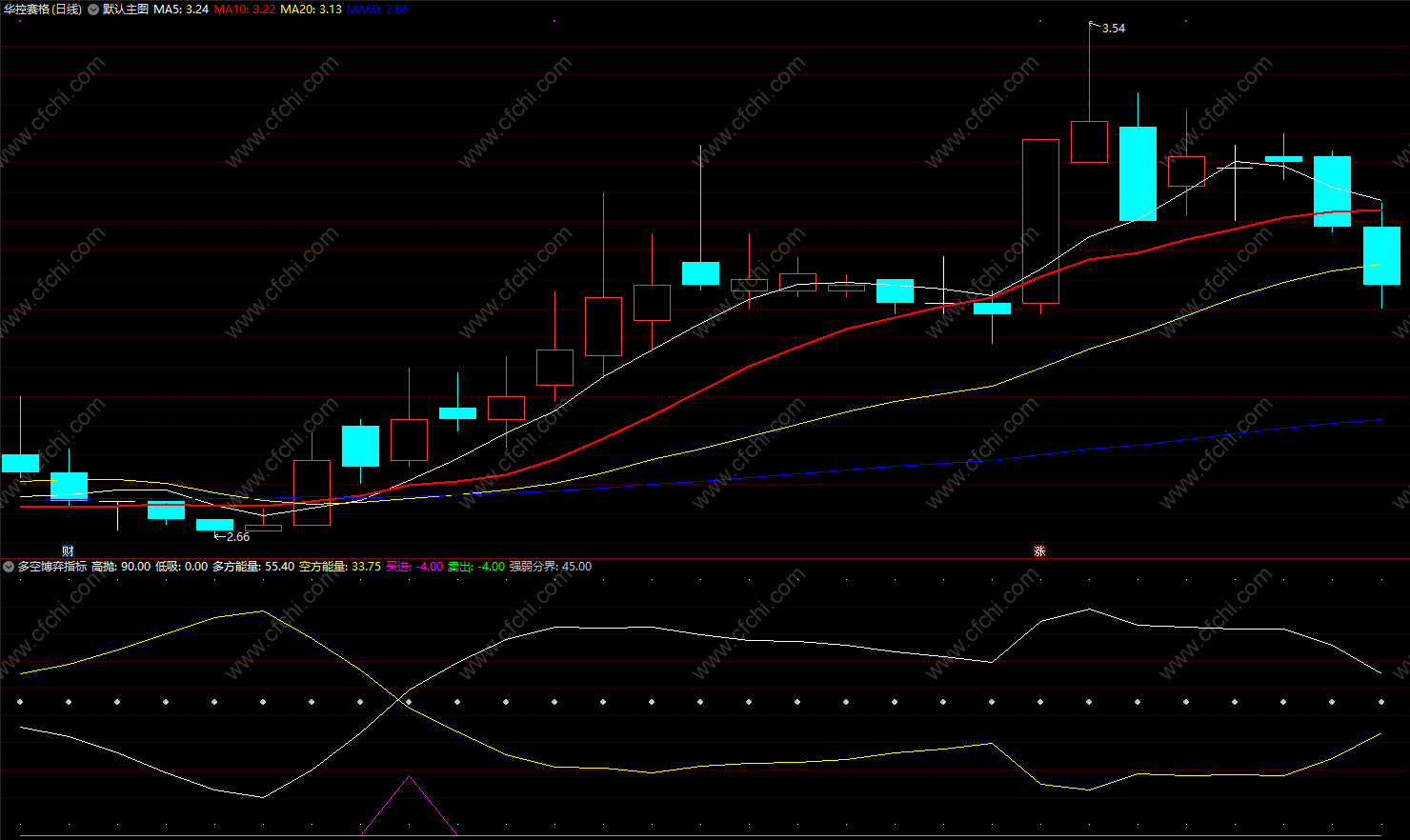Screen dimensions: 1410x840
Task: Open the 多空博弈指标 indicator dropdown arrow
Action: pyautogui.click(x=9, y=567)
